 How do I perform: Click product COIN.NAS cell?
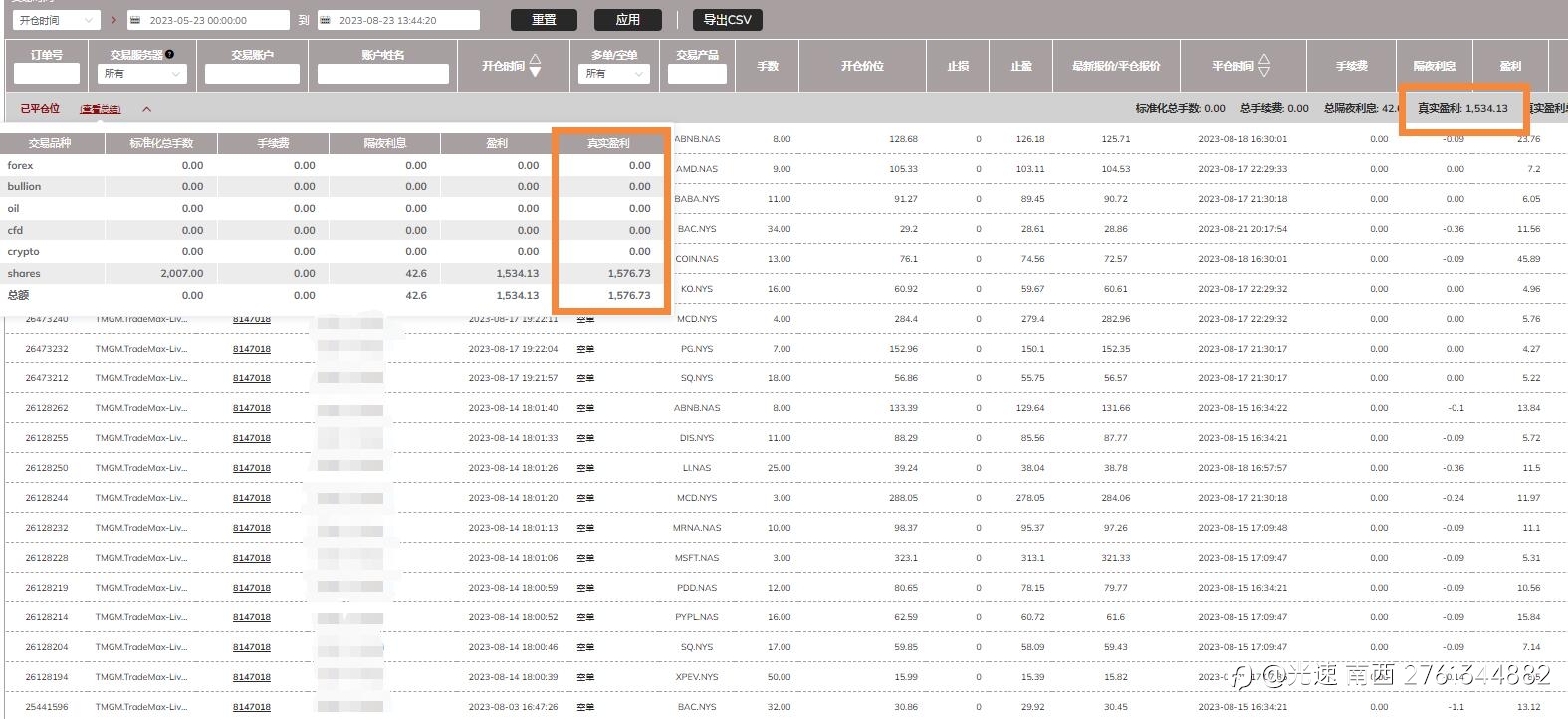tap(697, 259)
